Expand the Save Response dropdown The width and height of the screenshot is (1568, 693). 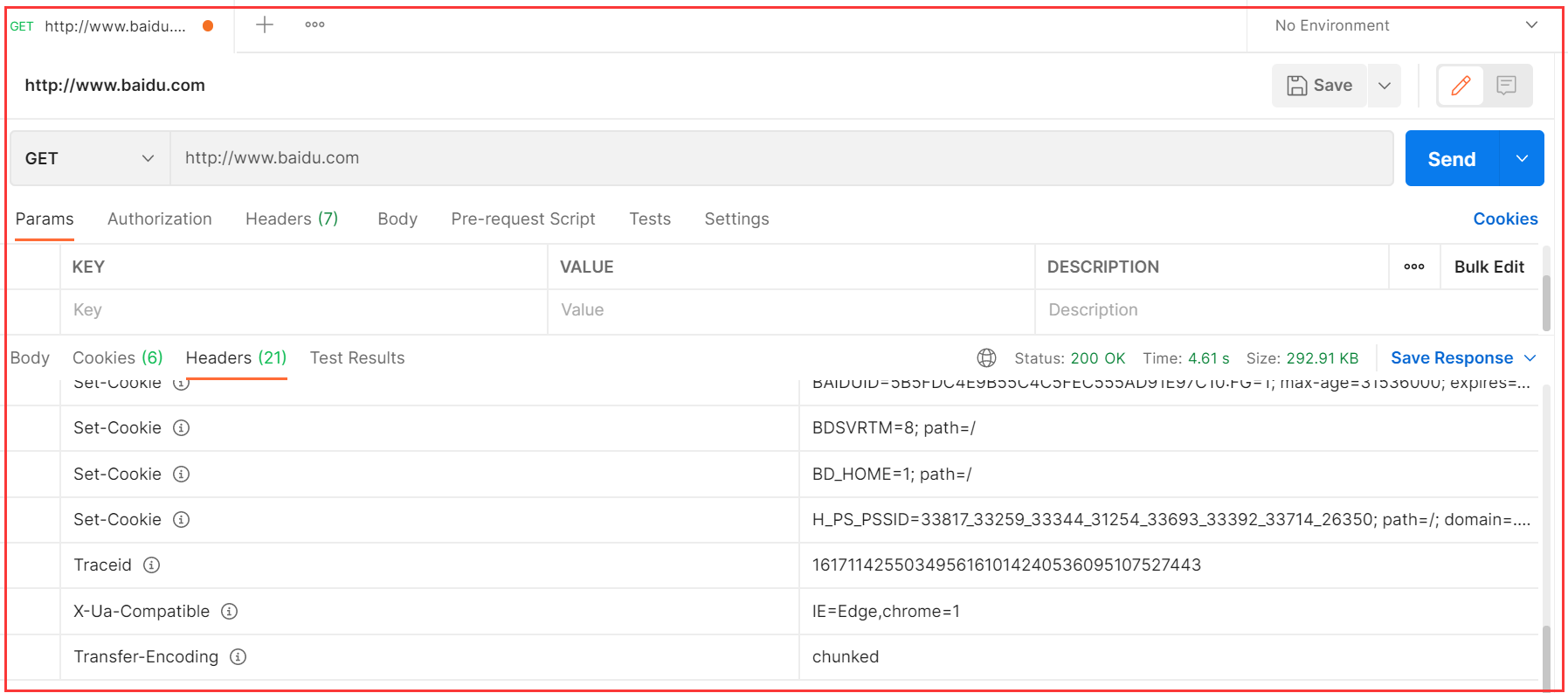click(1530, 357)
